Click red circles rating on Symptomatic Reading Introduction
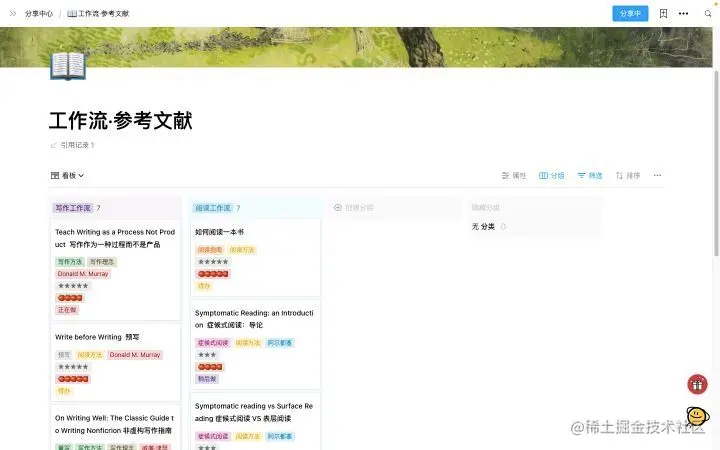The image size is (720, 450). tap(210, 367)
